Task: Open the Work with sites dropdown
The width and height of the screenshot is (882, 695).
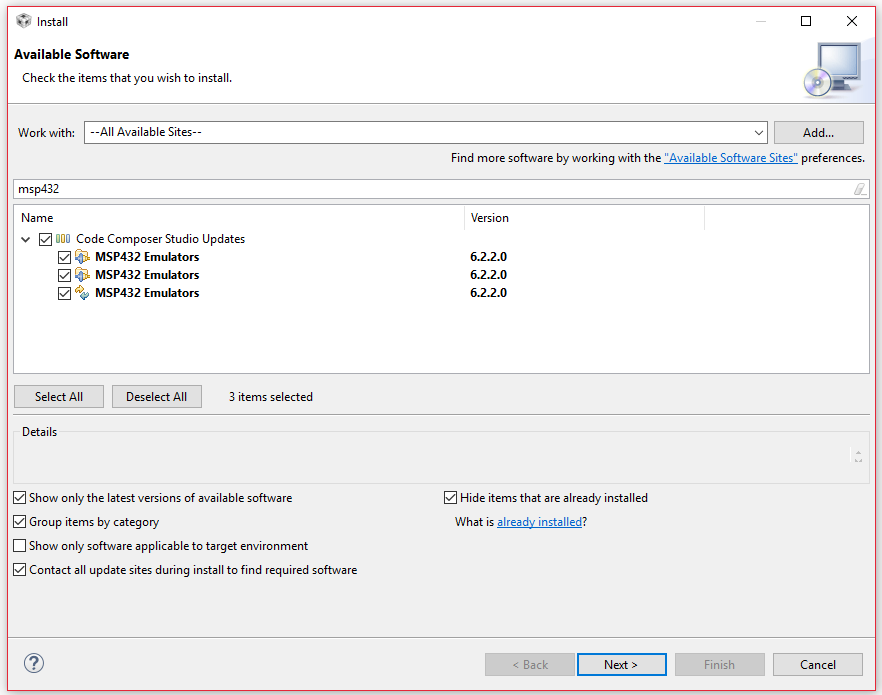Action: point(758,131)
